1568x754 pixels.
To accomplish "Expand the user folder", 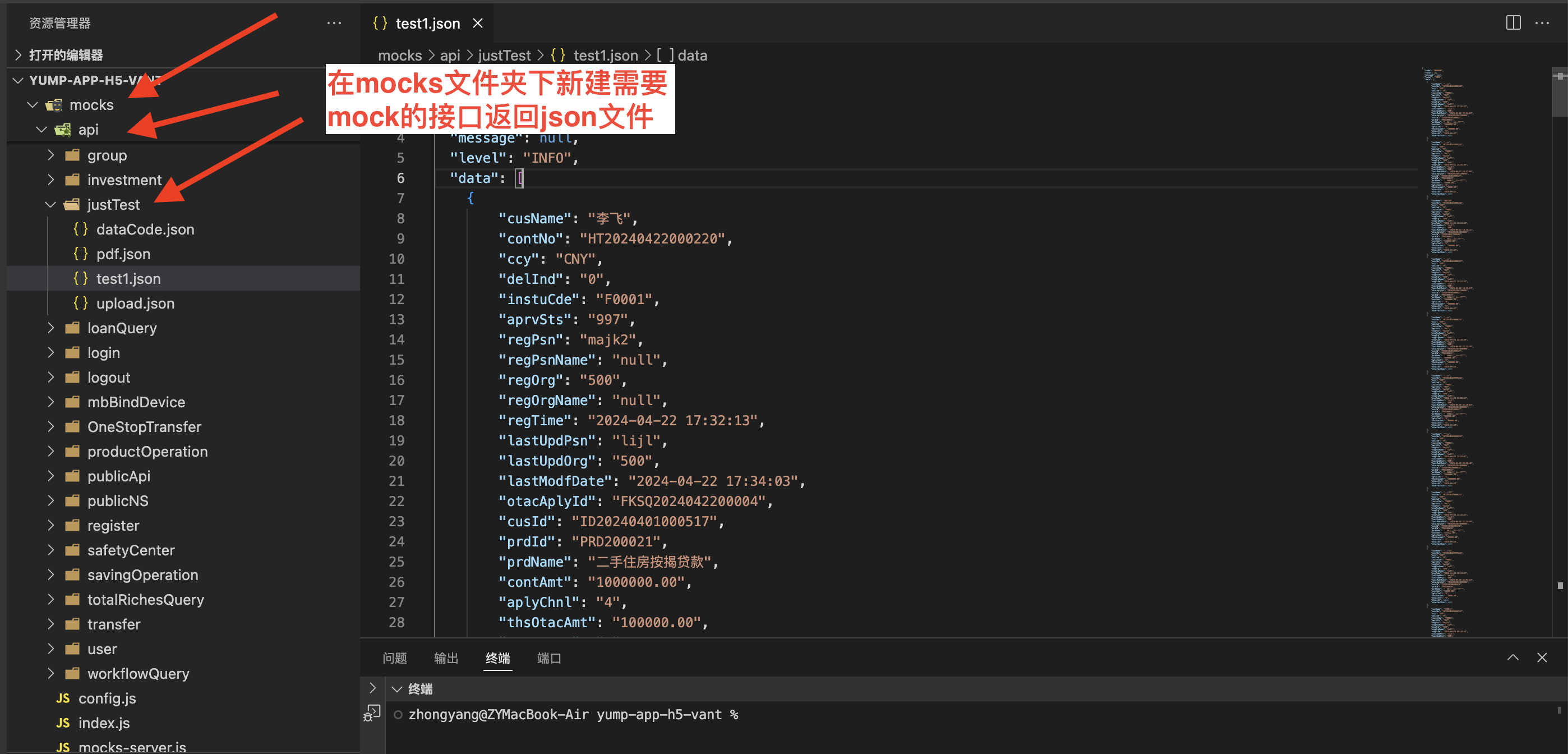I will [51, 649].
